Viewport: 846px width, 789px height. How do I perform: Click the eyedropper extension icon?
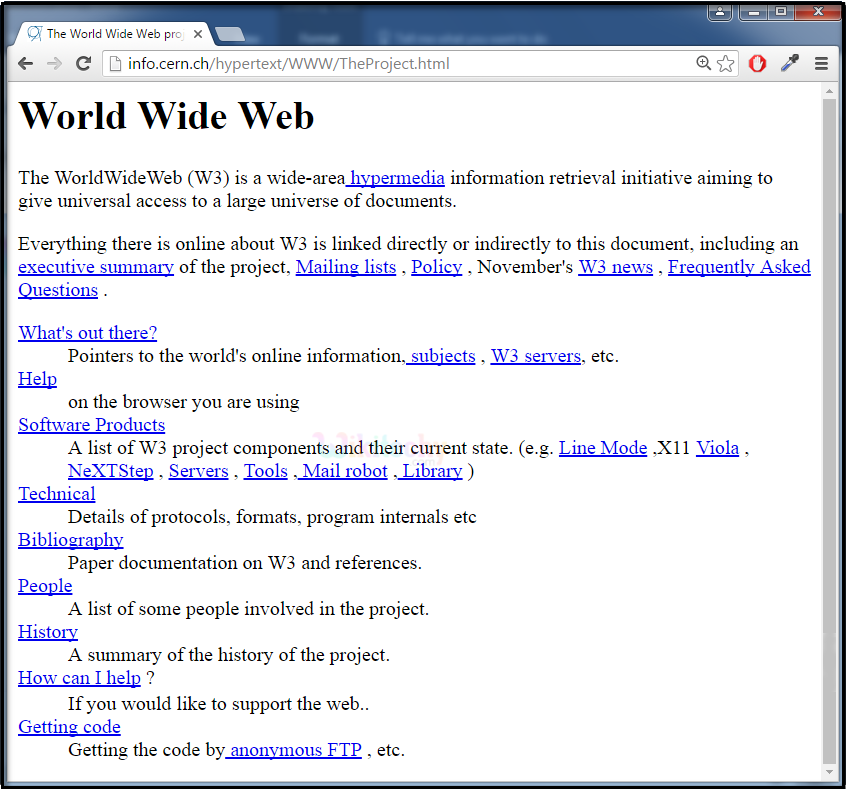tap(790, 64)
